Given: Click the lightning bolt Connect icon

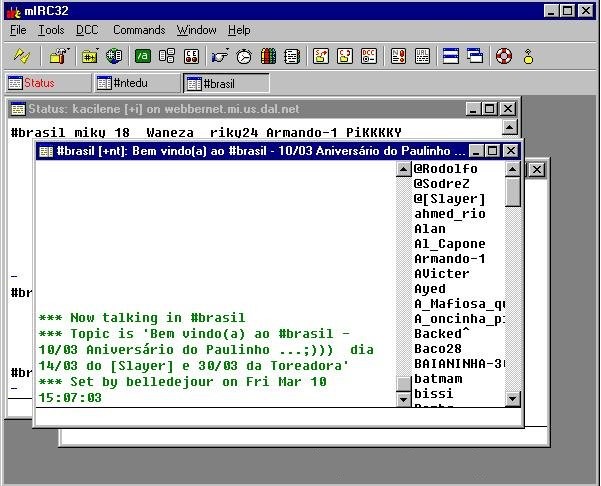Looking at the screenshot, I should [x=22, y=56].
